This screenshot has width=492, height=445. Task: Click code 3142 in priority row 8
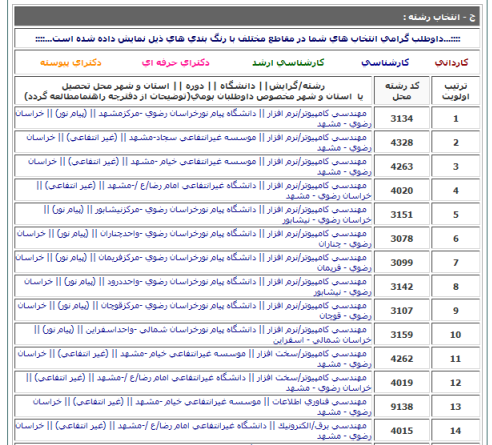point(402,286)
